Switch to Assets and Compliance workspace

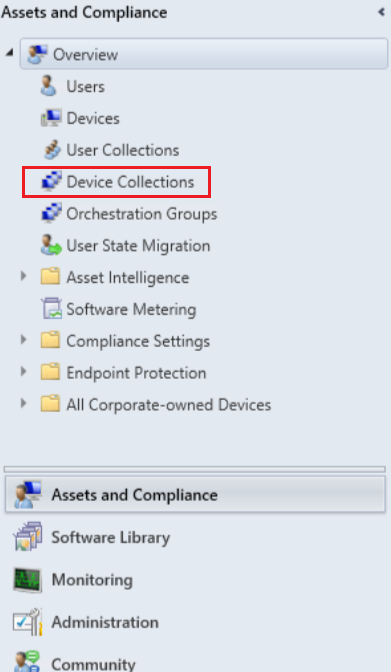[195, 495]
